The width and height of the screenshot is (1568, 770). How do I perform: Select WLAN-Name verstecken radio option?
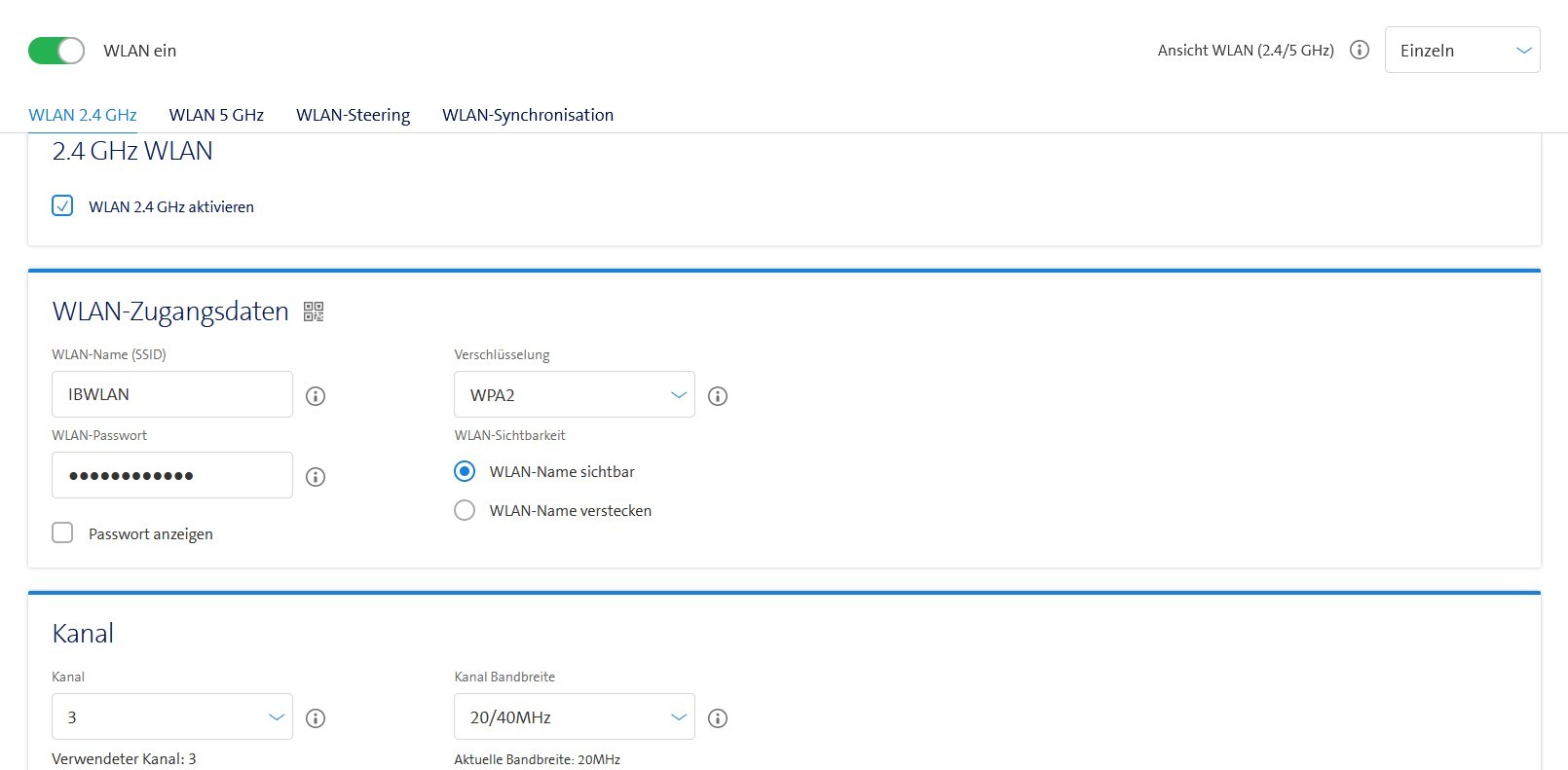click(465, 510)
